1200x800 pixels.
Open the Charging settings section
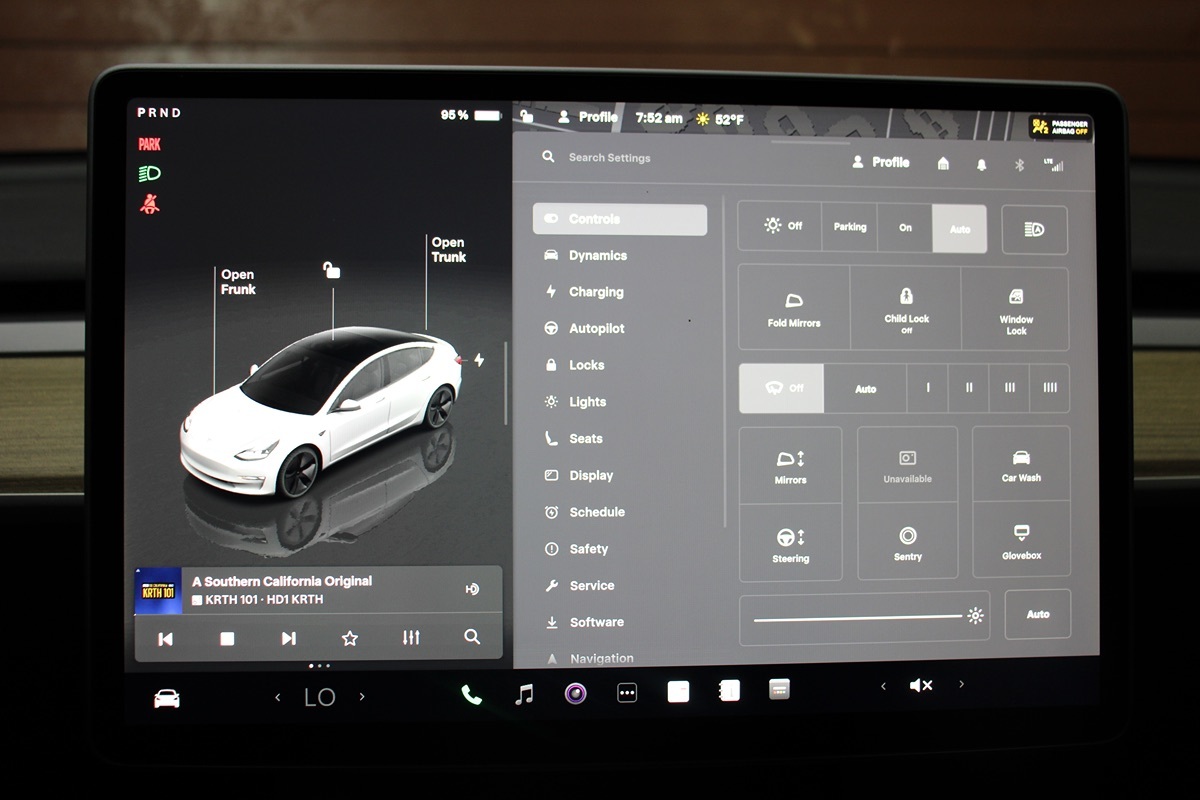point(596,292)
